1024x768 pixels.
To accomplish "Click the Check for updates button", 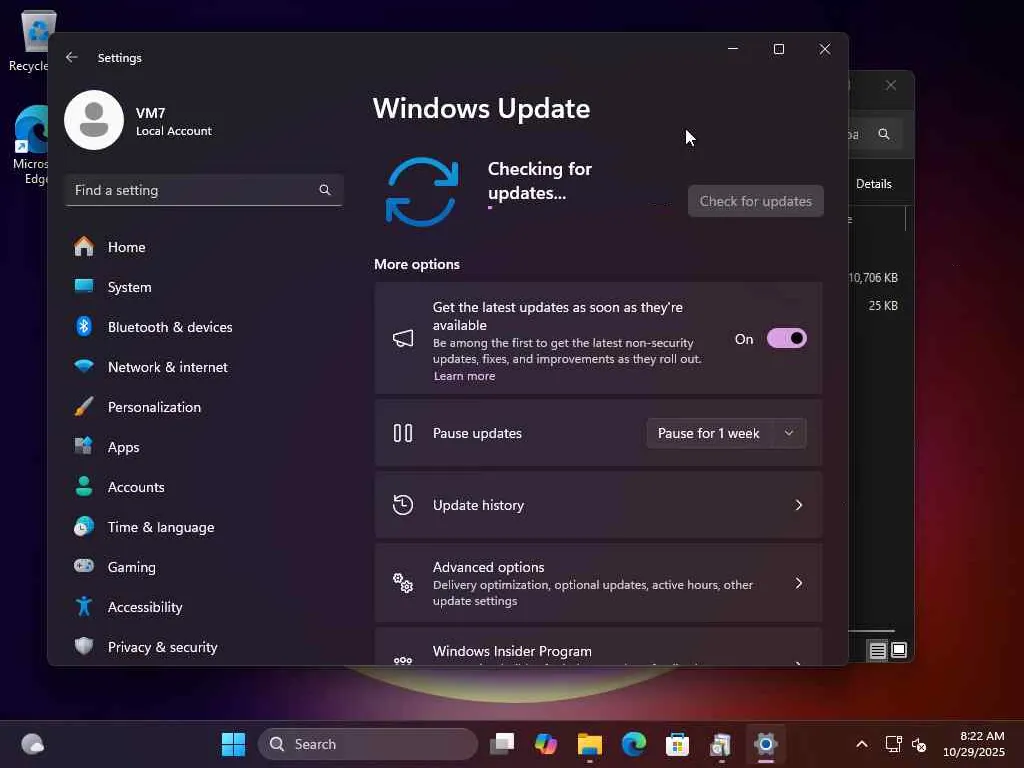I will click(x=756, y=201).
